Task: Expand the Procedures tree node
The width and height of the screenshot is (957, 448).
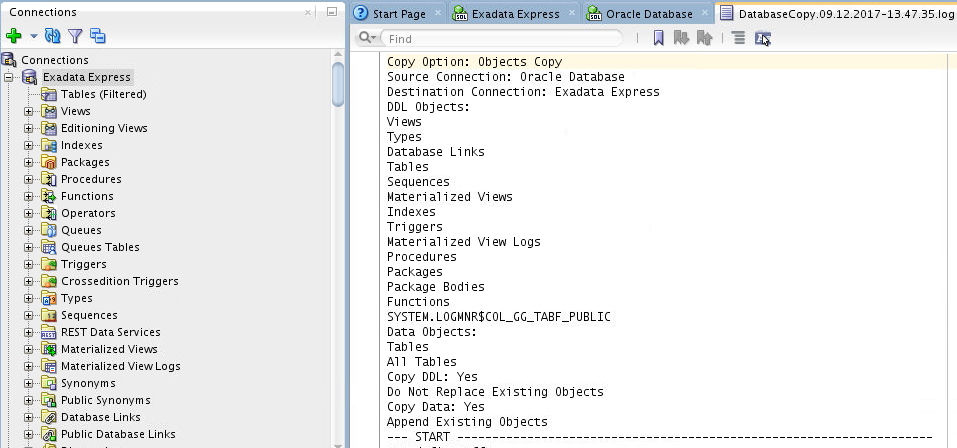Action: pos(28,179)
